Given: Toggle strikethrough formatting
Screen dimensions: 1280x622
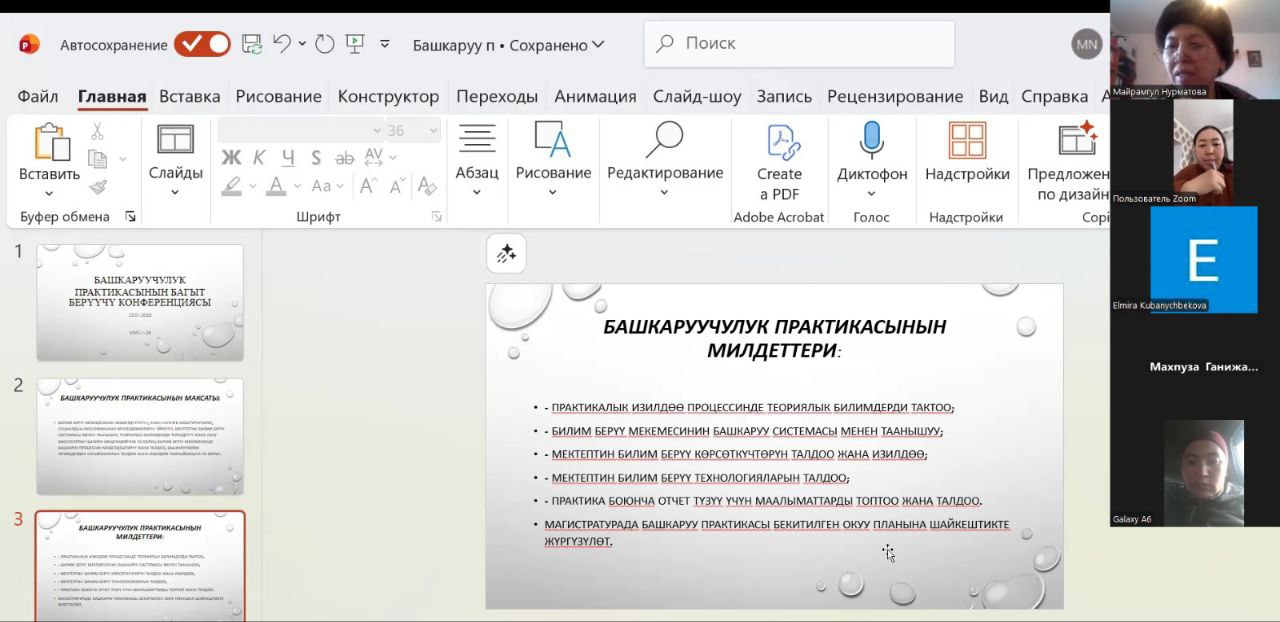Looking at the screenshot, I should point(344,158).
